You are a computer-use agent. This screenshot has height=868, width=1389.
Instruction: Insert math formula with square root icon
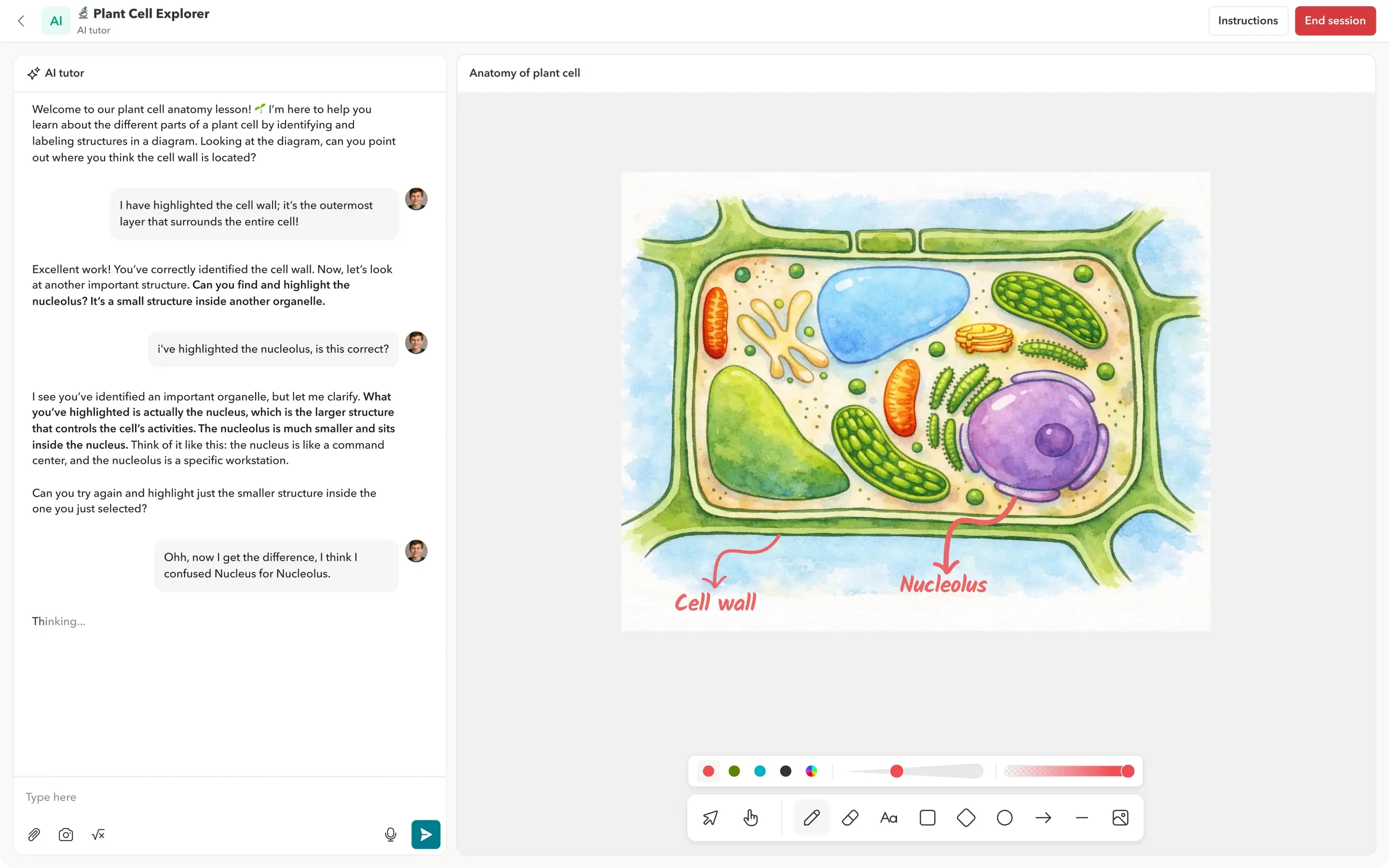pos(98,835)
